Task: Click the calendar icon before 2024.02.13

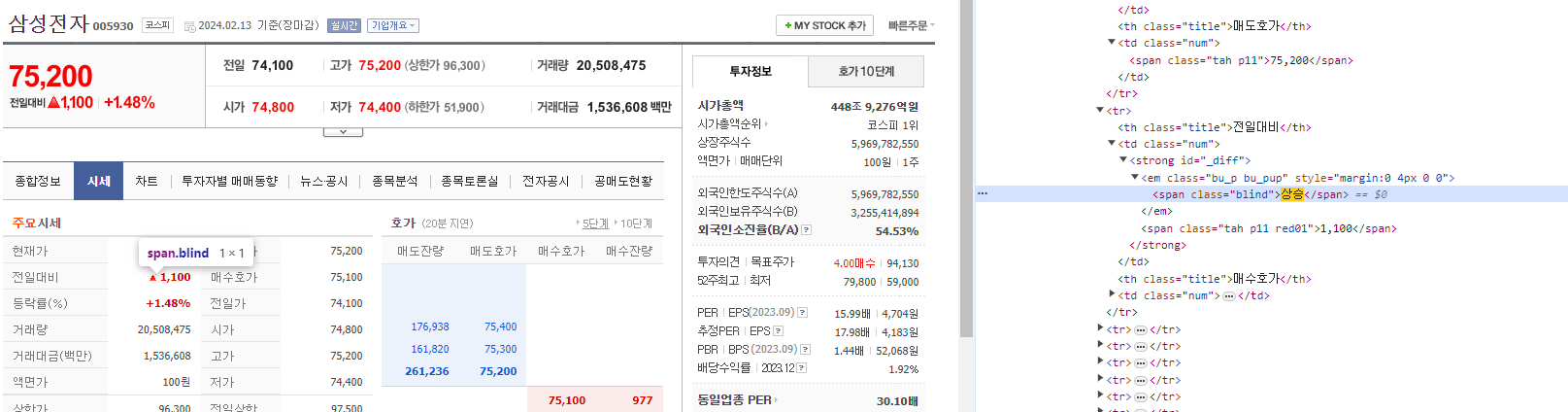Action: (x=189, y=26)
